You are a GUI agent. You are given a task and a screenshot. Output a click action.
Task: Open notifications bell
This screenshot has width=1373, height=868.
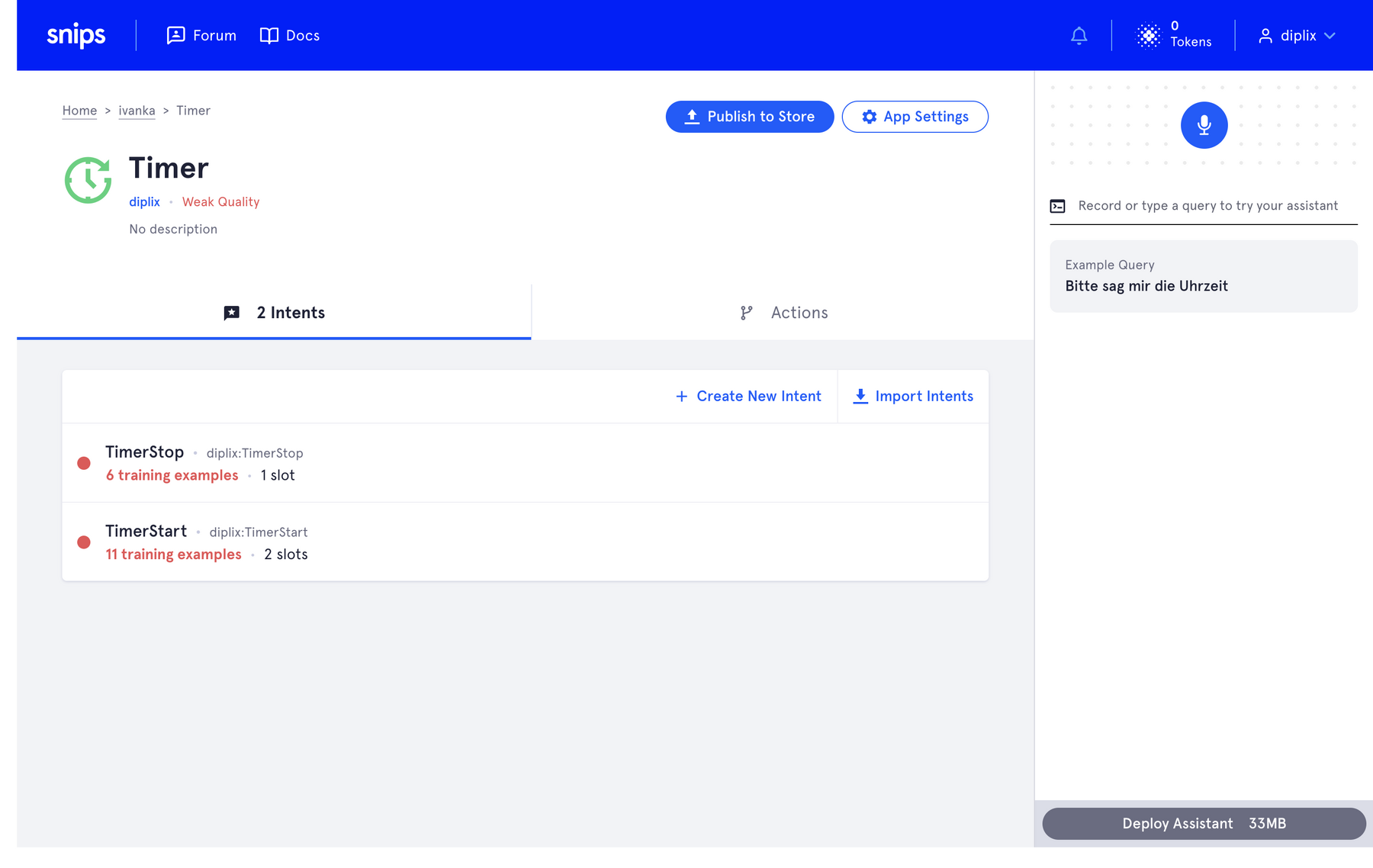[1079, 35]
